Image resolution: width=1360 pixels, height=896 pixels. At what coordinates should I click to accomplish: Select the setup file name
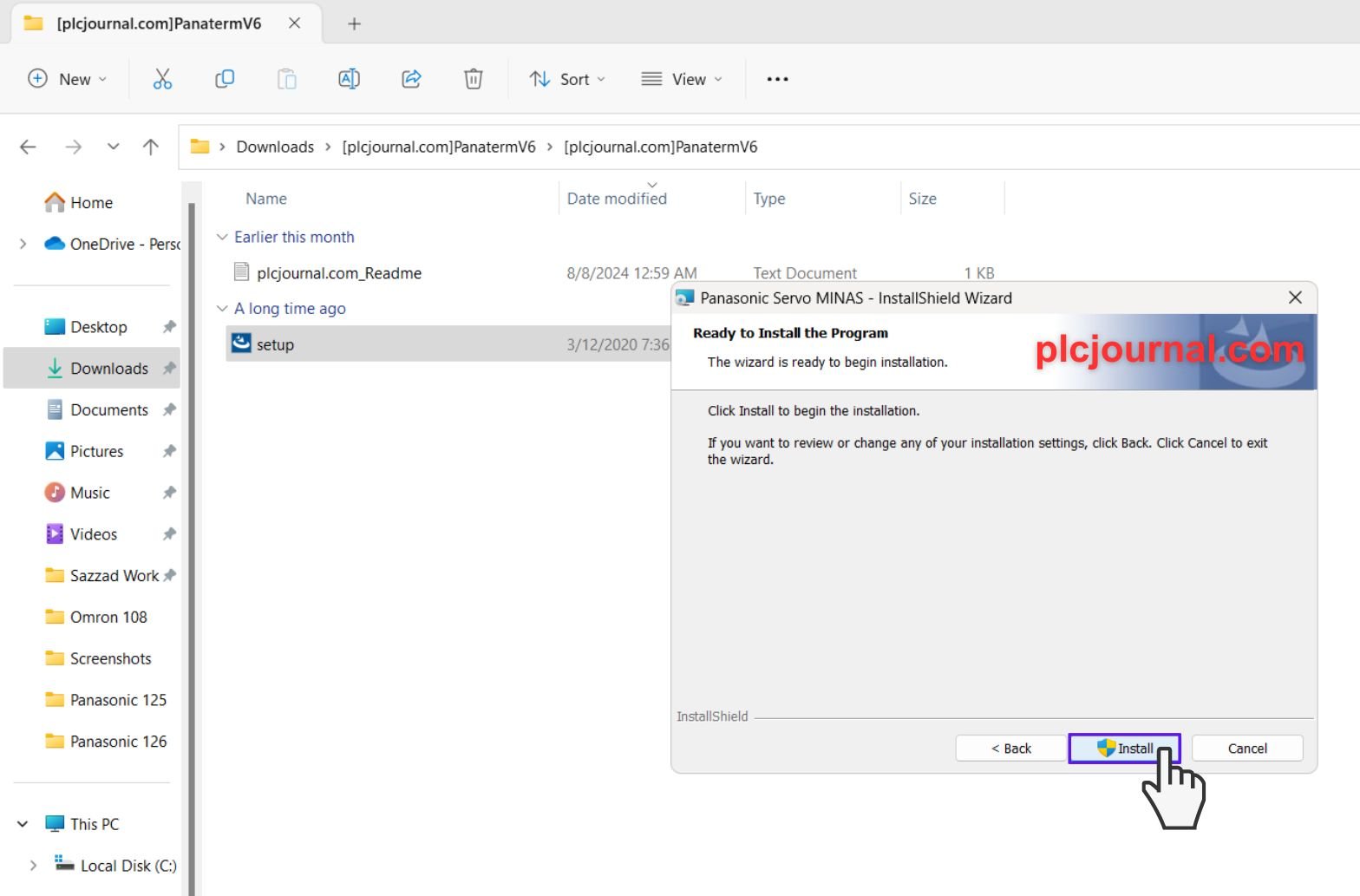(275, 344)
